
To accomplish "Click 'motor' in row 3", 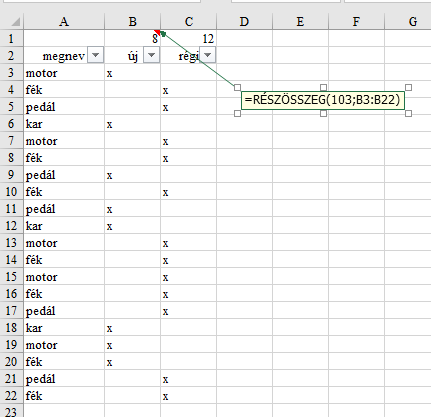I will (42, 73).
